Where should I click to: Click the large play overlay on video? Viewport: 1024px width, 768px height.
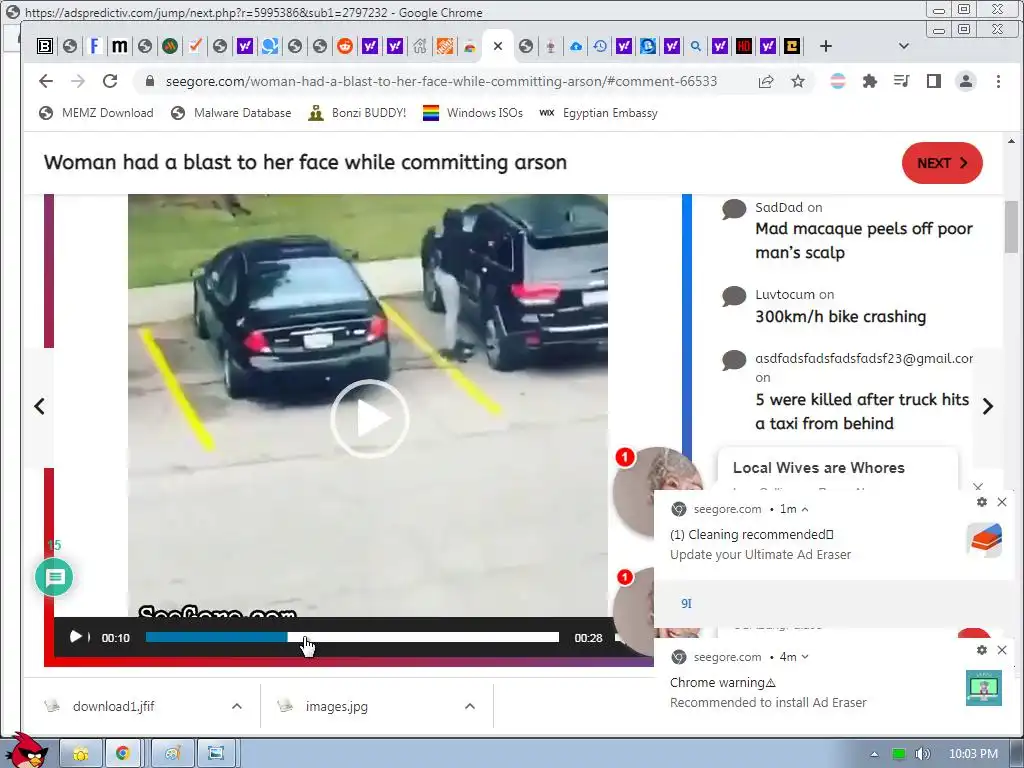point(370,419)
